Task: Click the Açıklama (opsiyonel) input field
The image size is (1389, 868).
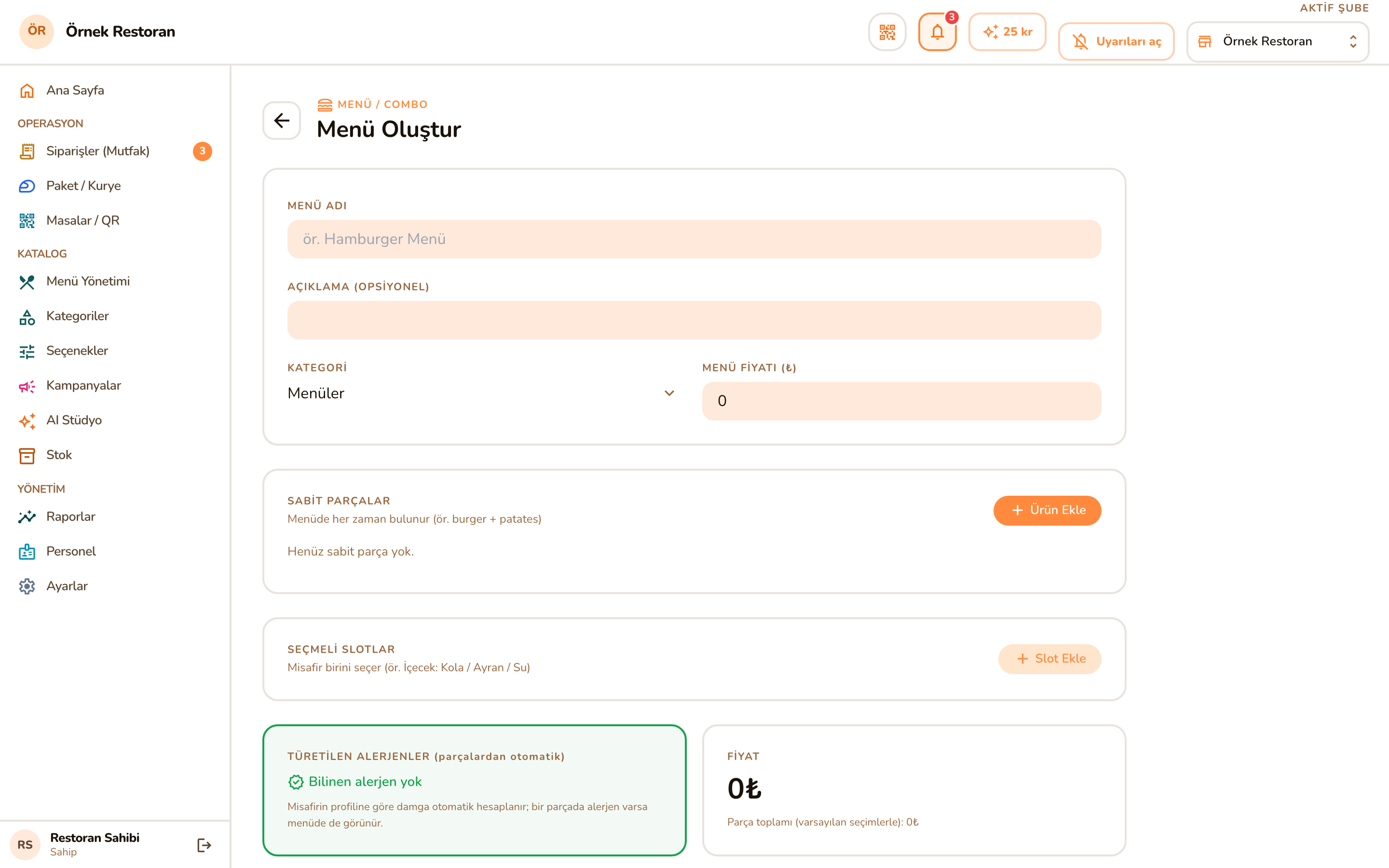Action: 694,320
